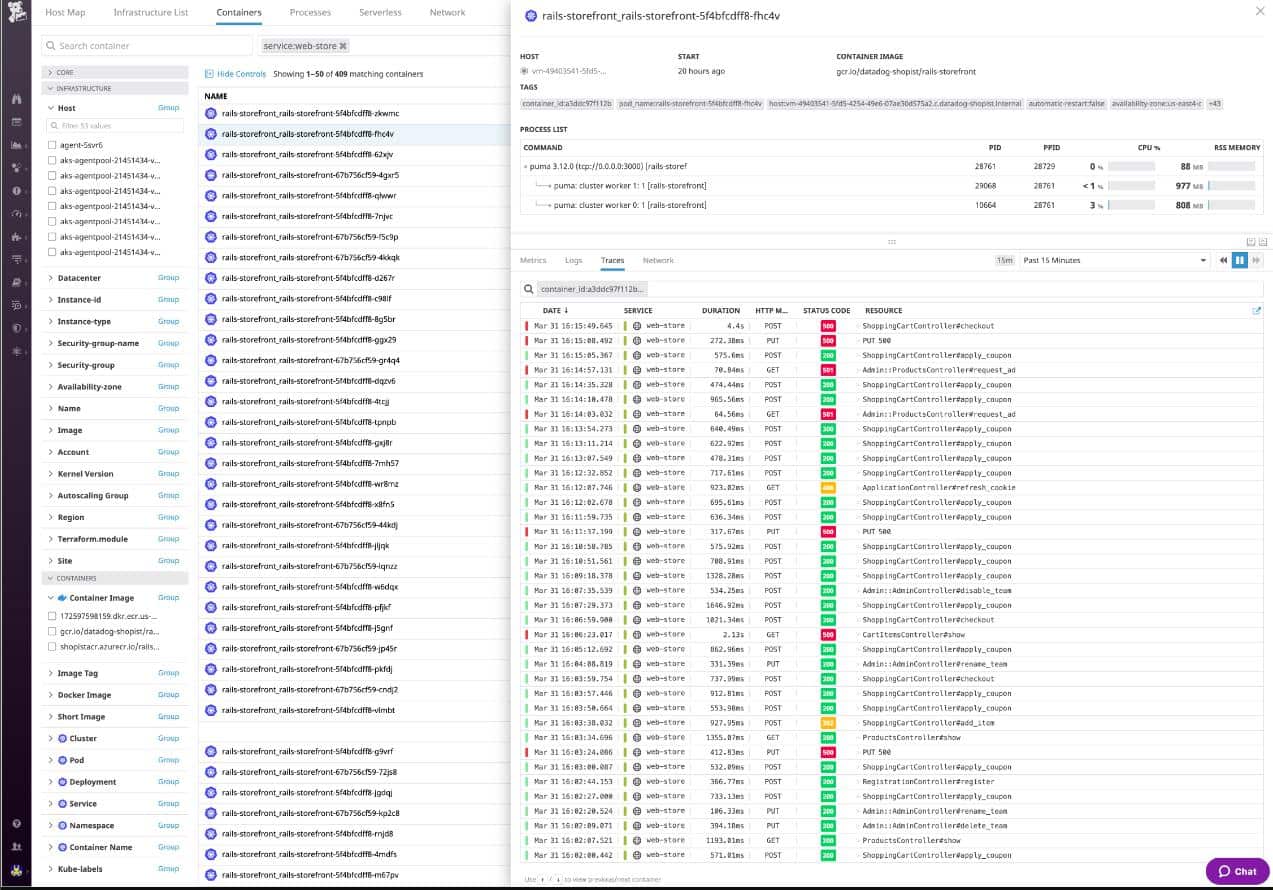The height and width of the screenshot is (890, 1273).
Task: Check the shopistacr.azurecr.io container image checkbox
Action: coord(52,647)
